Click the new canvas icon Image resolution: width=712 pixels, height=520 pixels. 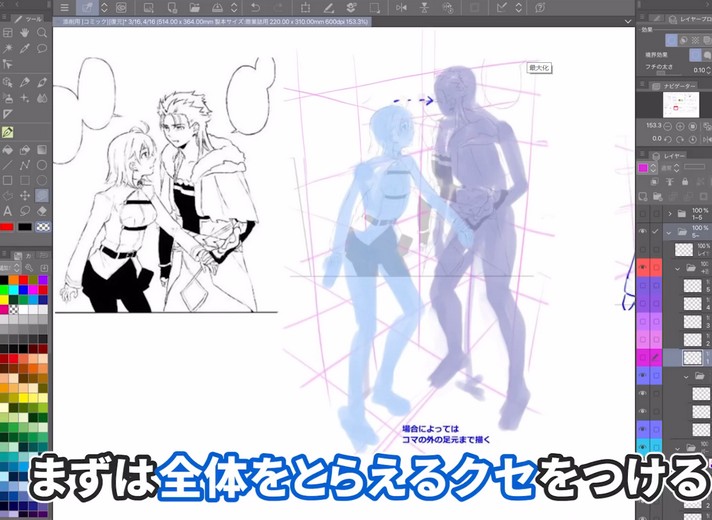(x=148, y=8)
